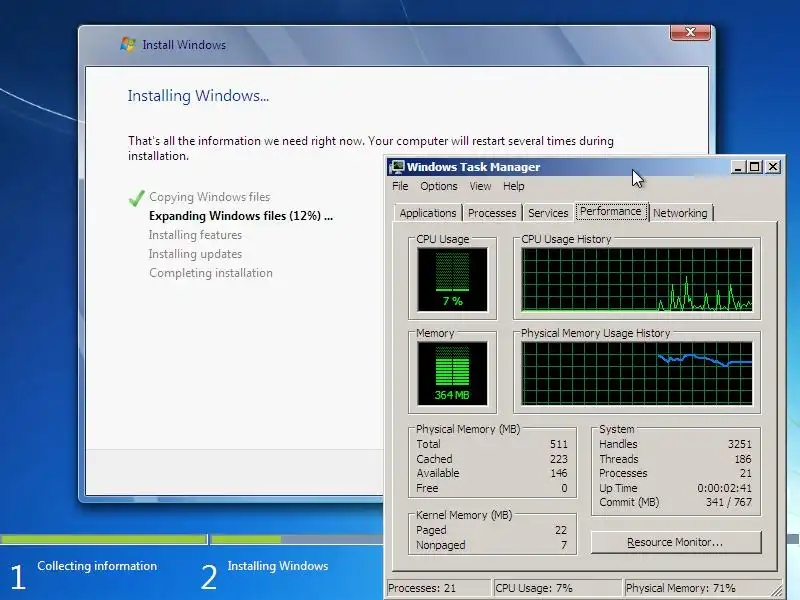
Task: Click the Installing Windows stage progress bar
Action: pos(297,539)
